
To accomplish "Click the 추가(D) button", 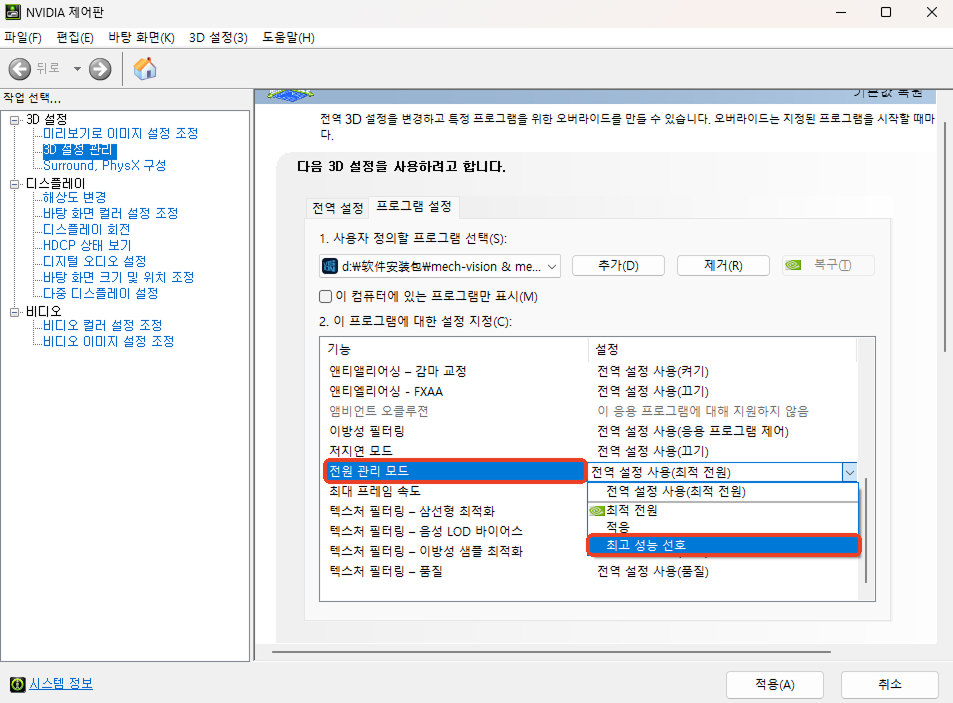I will [x=618, y=266].
